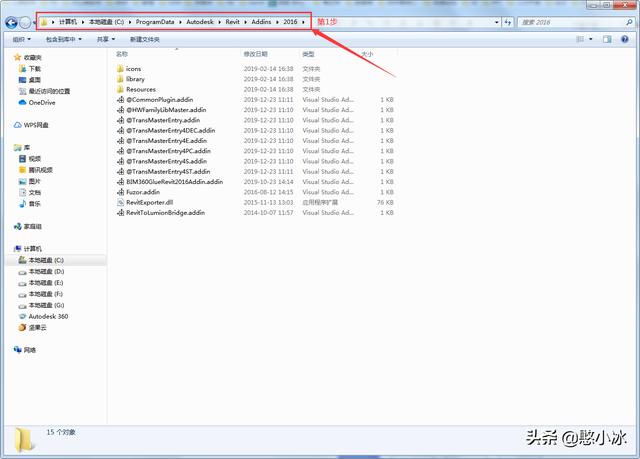Click the Forward navigation arrow button

click(x=25, y=23)
